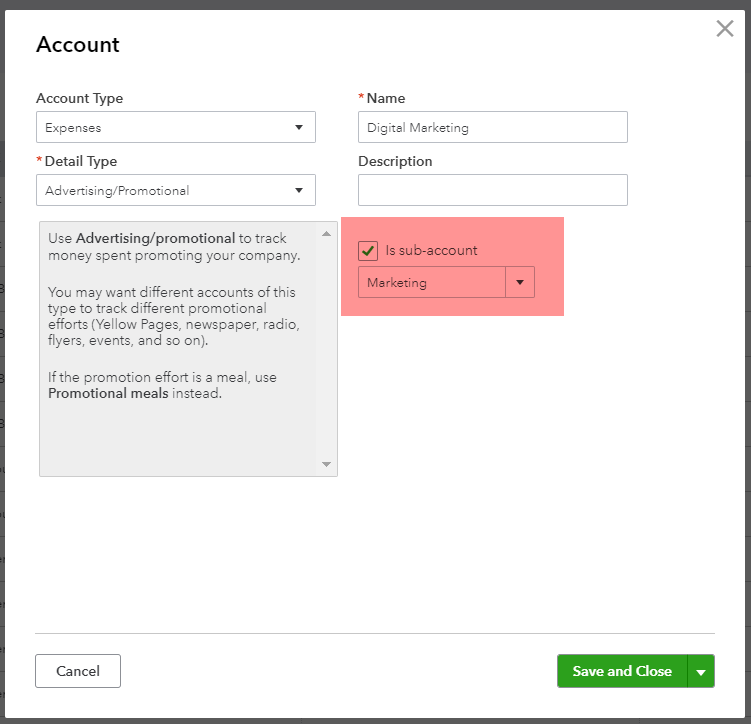Click the Detail Type field label

(x=81, y=161)
